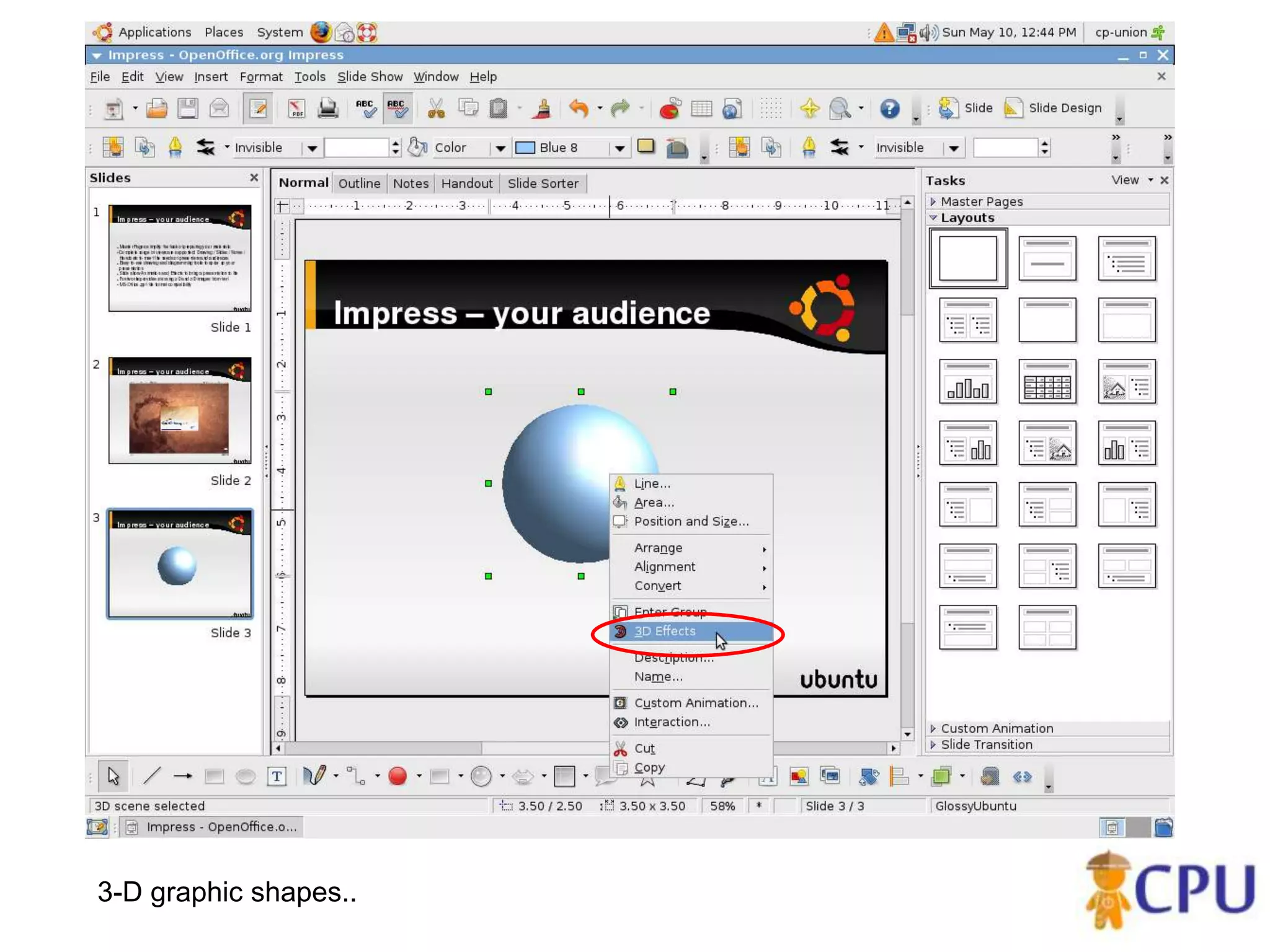Screen dimensions: 1270x952
Task: Pick the Rectangle drawing tool
Action: (x=214, y=776)
